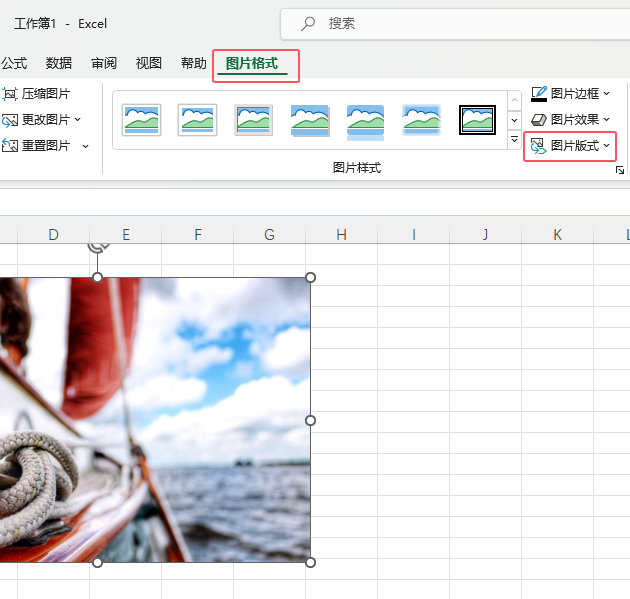Click the 重置图片 button label
The height and width of the screenshot is (599, 630).
tap(46, 145)
